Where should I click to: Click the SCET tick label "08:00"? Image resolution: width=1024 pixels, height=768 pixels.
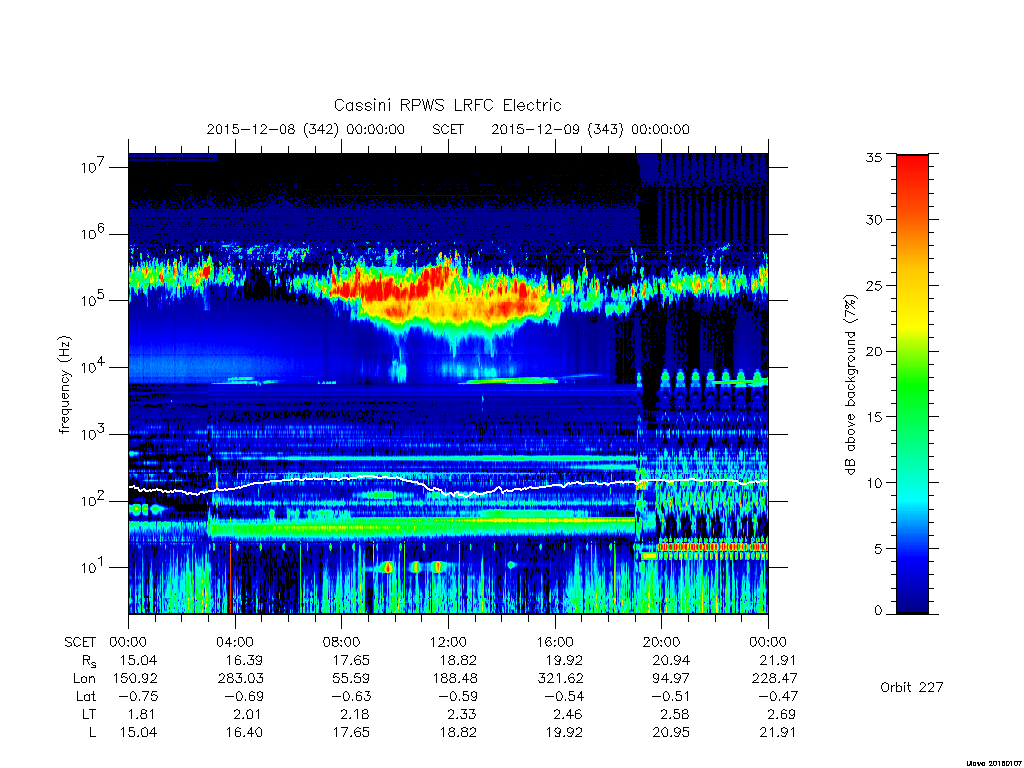click(342, 642)
